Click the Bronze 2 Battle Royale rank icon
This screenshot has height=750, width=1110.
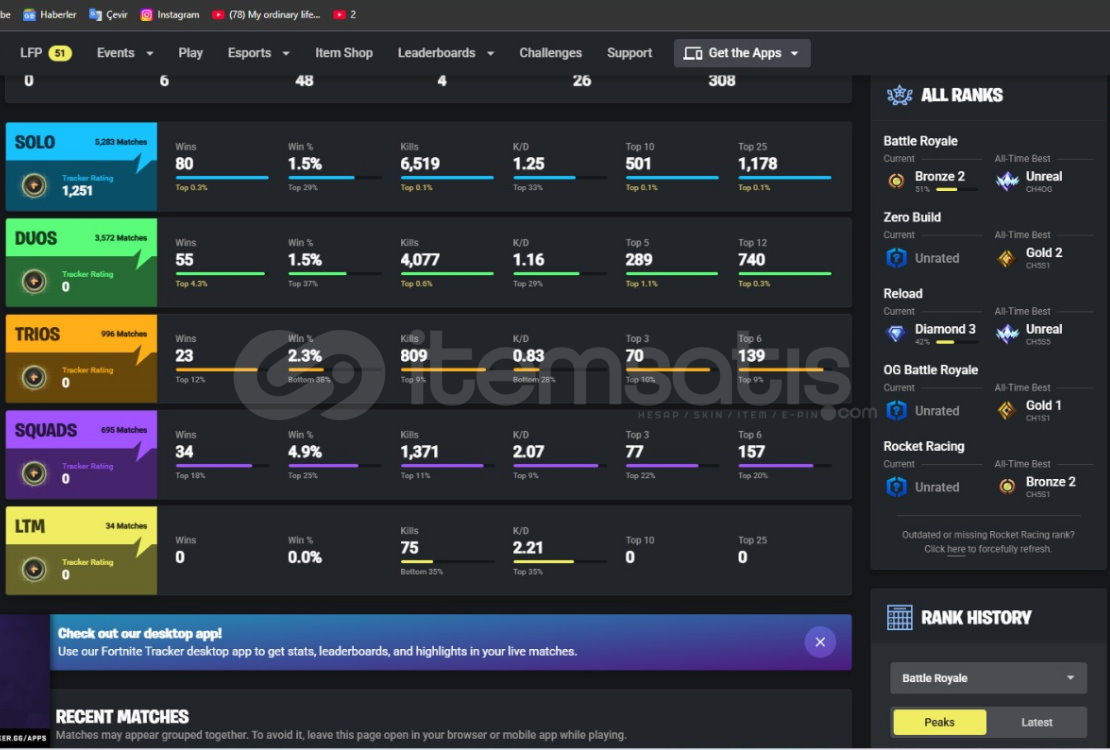click(x=896, y=181)
